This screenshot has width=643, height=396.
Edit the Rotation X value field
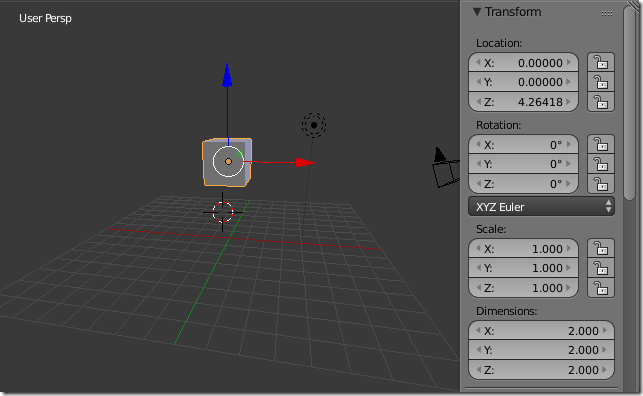[x=523, y=145]
